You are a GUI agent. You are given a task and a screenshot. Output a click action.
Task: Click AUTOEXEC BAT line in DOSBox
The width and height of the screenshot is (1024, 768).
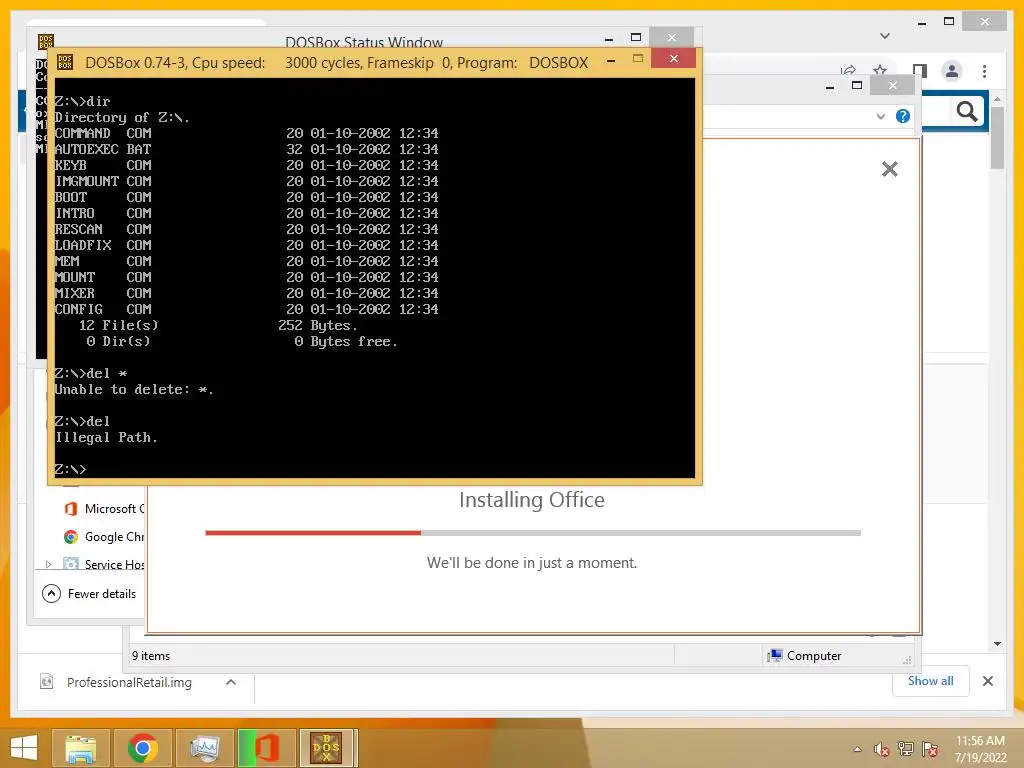click(x=246, y=149)
